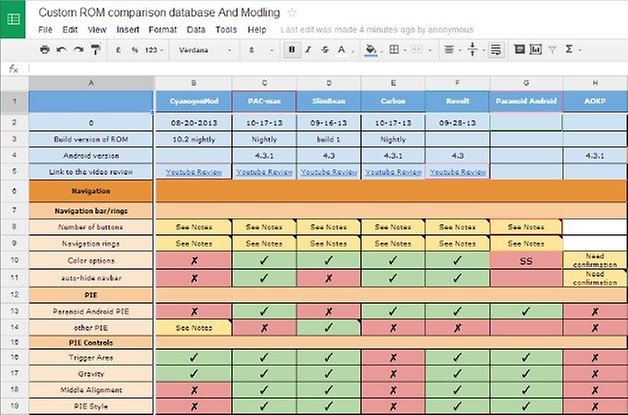This screenshot has width=628, height=415.
Task: Open the Data menu
Action: 196,30
